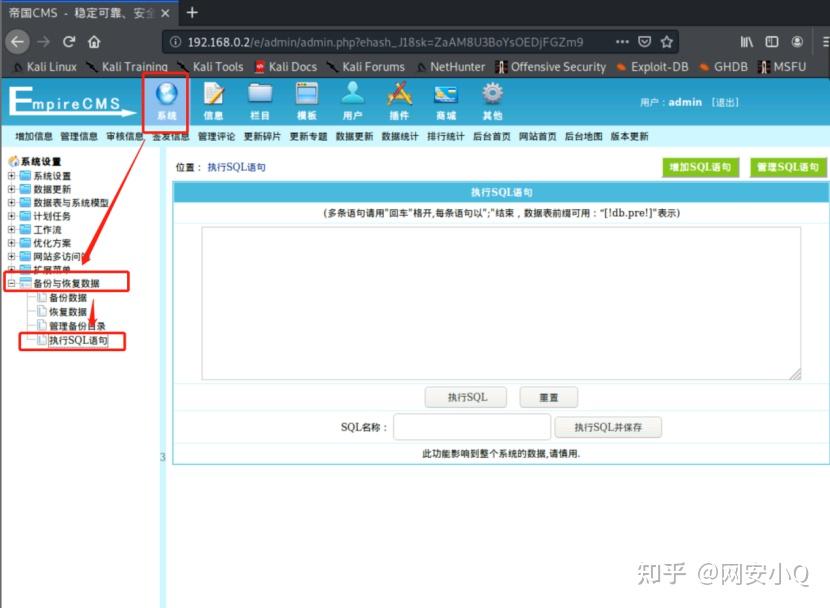This screenshot has width=830, height=608.
Task: Open the 栏目 (Column) module icon
Action: tap(260, 100)
